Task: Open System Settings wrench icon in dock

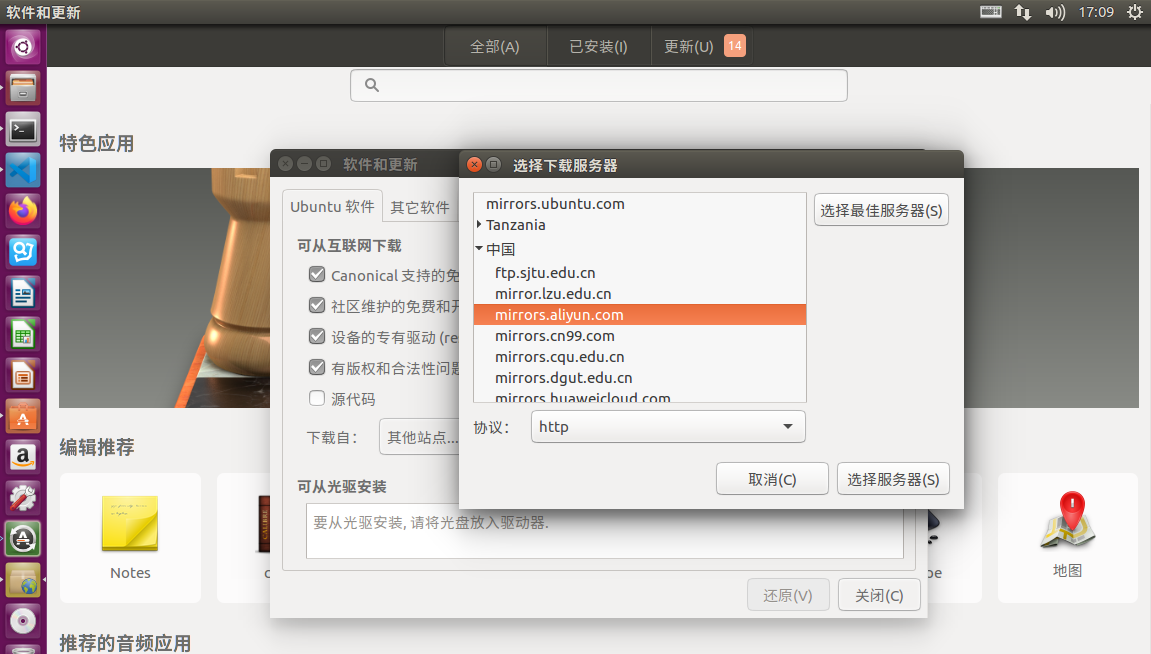Action: (x=23, y=498)
